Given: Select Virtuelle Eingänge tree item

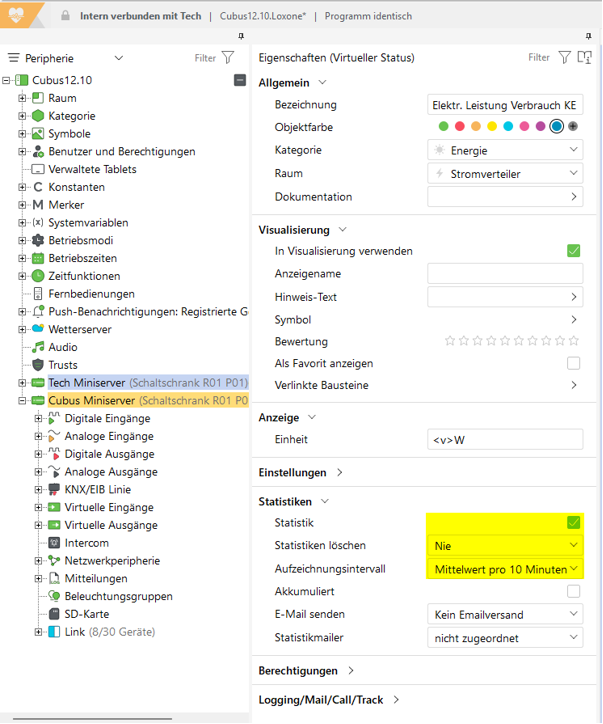Looking at the screenshot, I should tap(110, 507).
